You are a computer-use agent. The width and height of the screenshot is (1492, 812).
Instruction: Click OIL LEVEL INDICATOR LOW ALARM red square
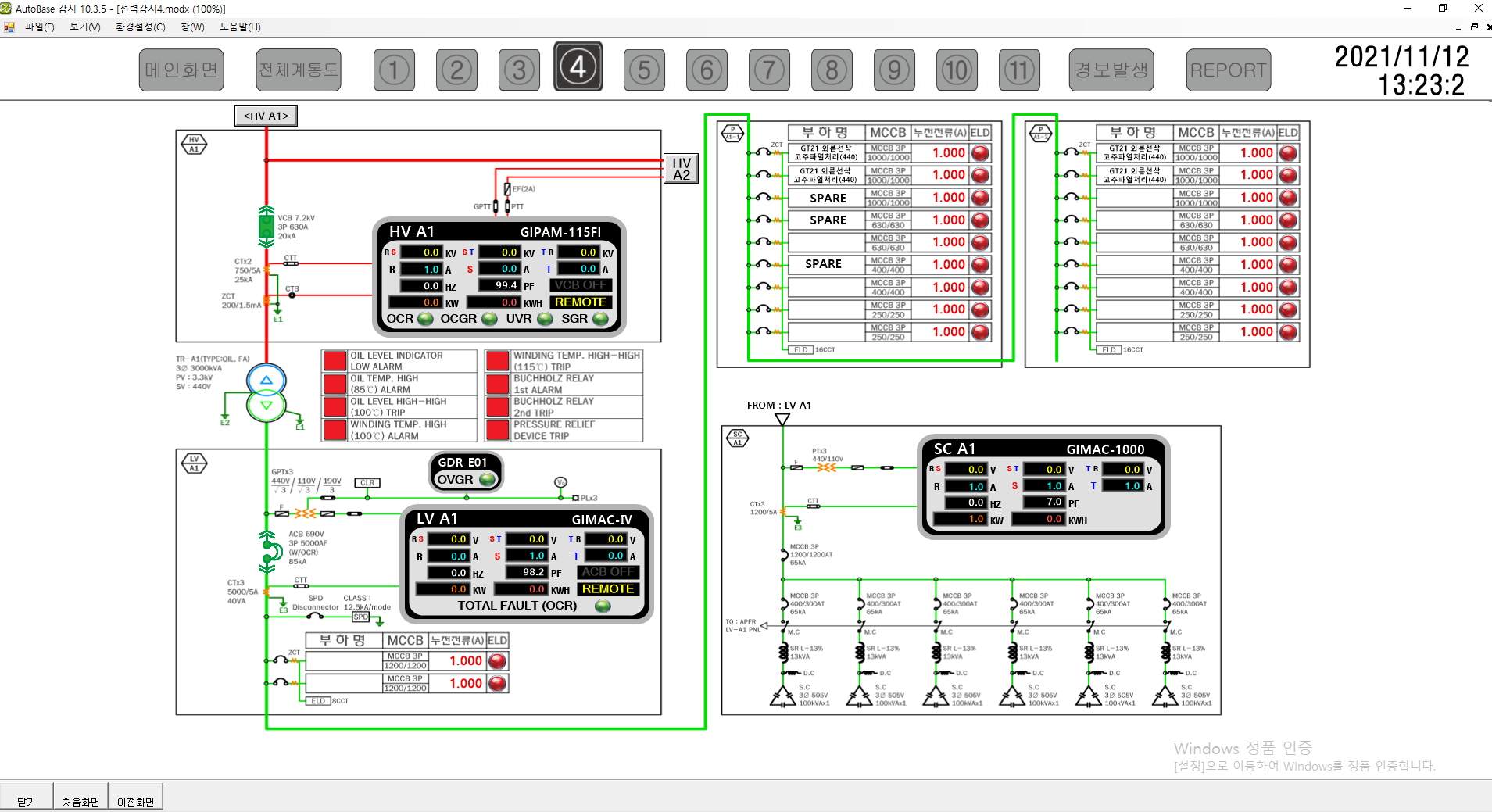point(335,360)
